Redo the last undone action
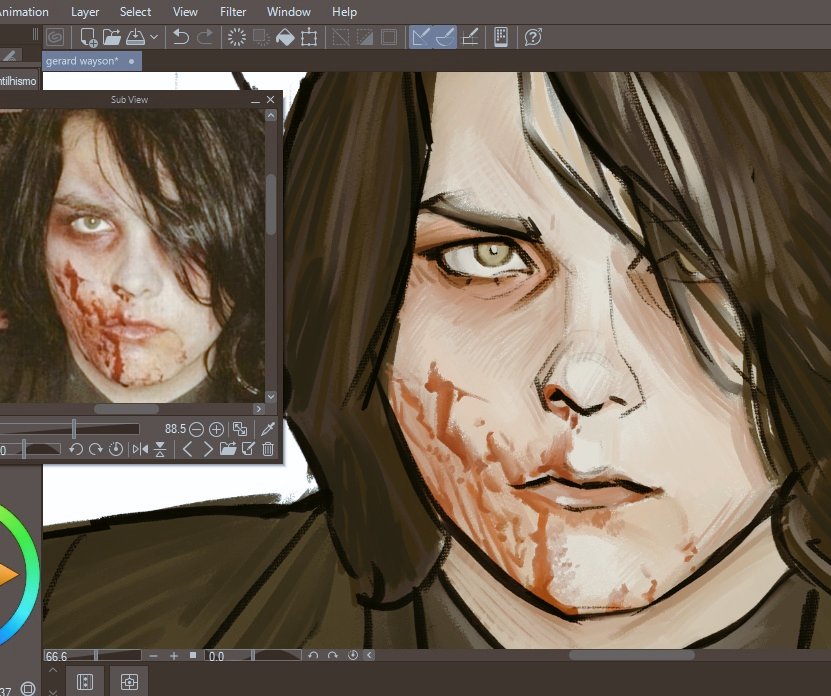The image size is (831, 696). (205, 37)
